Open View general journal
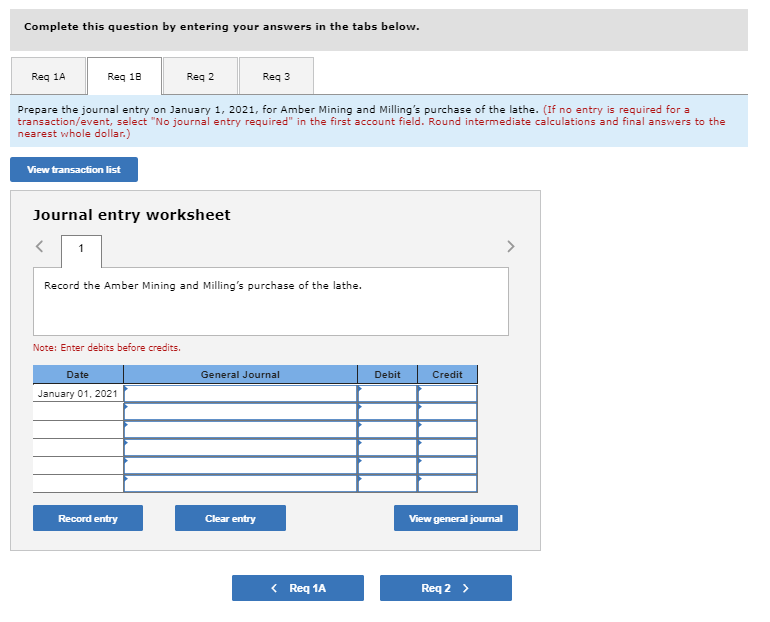This screenshot has width=770, height=622. [x=456, y=518]
